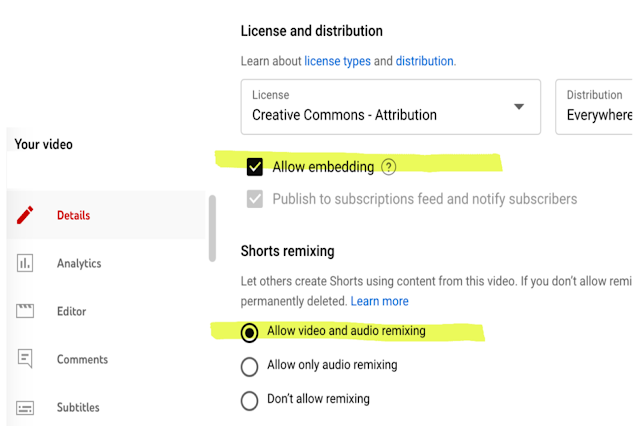Toggle Publish to subscriptions feed checkbox
Viewport: 639px width, 426px height.
[x=254, y=199]
